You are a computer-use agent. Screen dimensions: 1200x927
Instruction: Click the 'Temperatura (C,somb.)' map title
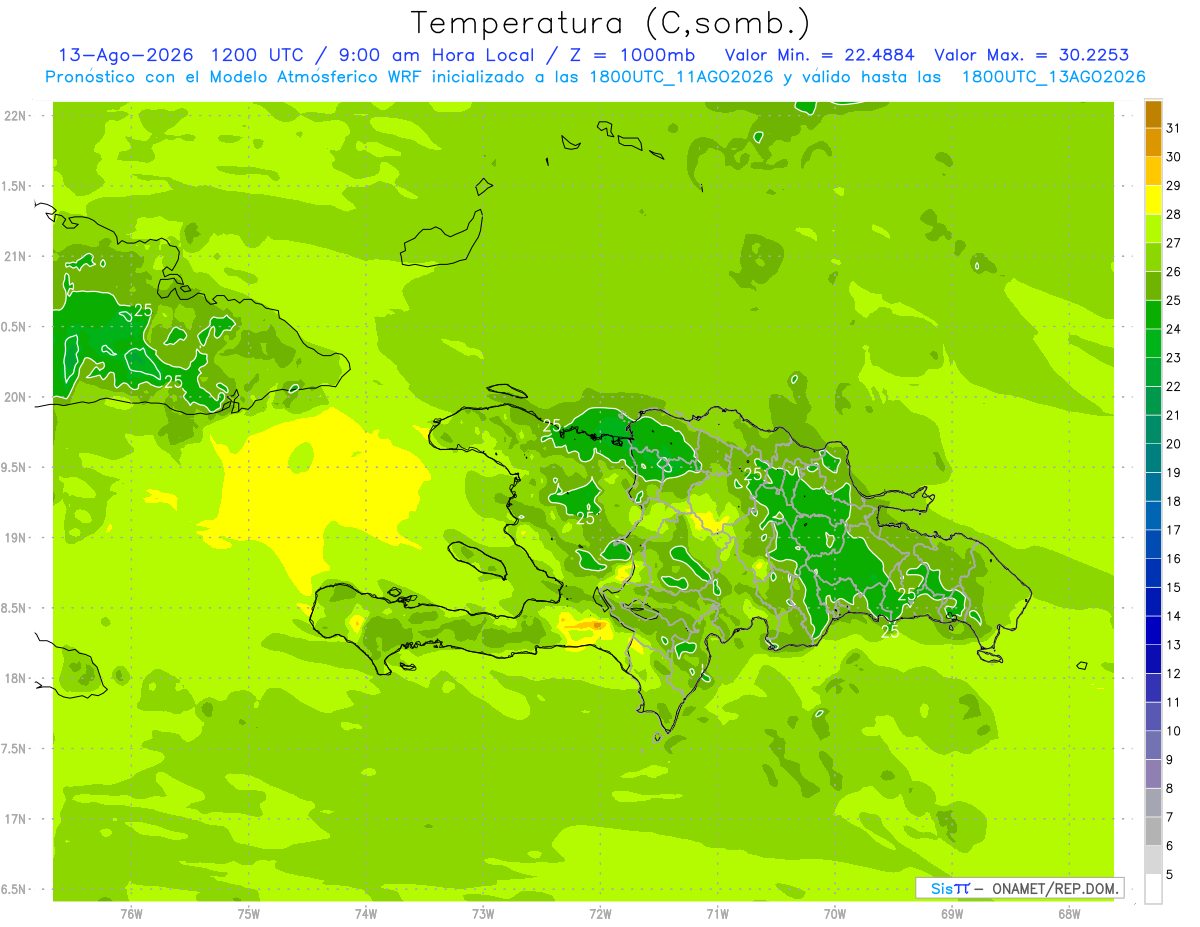(x=610, y=23)
